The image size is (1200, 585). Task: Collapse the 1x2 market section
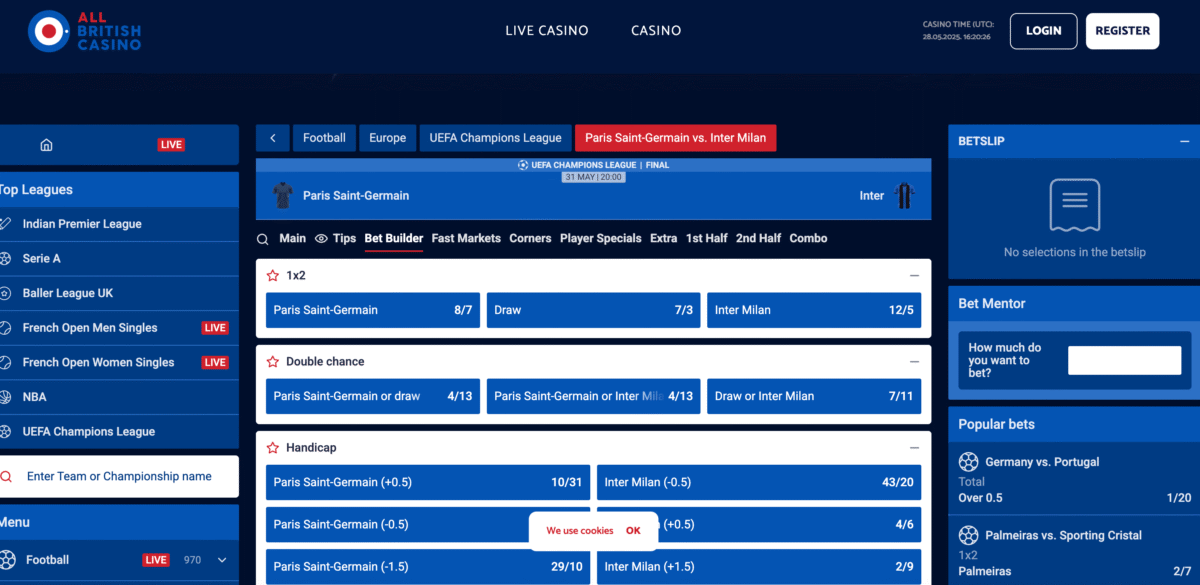(x=914, y=275)
